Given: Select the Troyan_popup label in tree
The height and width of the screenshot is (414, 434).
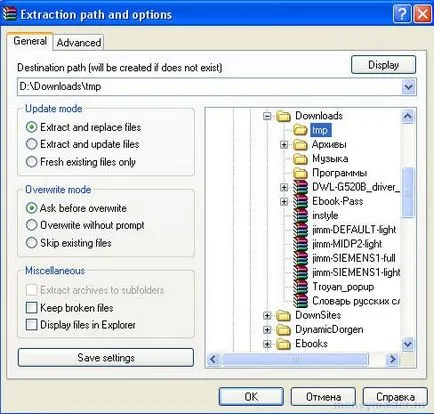Looking at the screenshot, I should (x=343, y=287).
